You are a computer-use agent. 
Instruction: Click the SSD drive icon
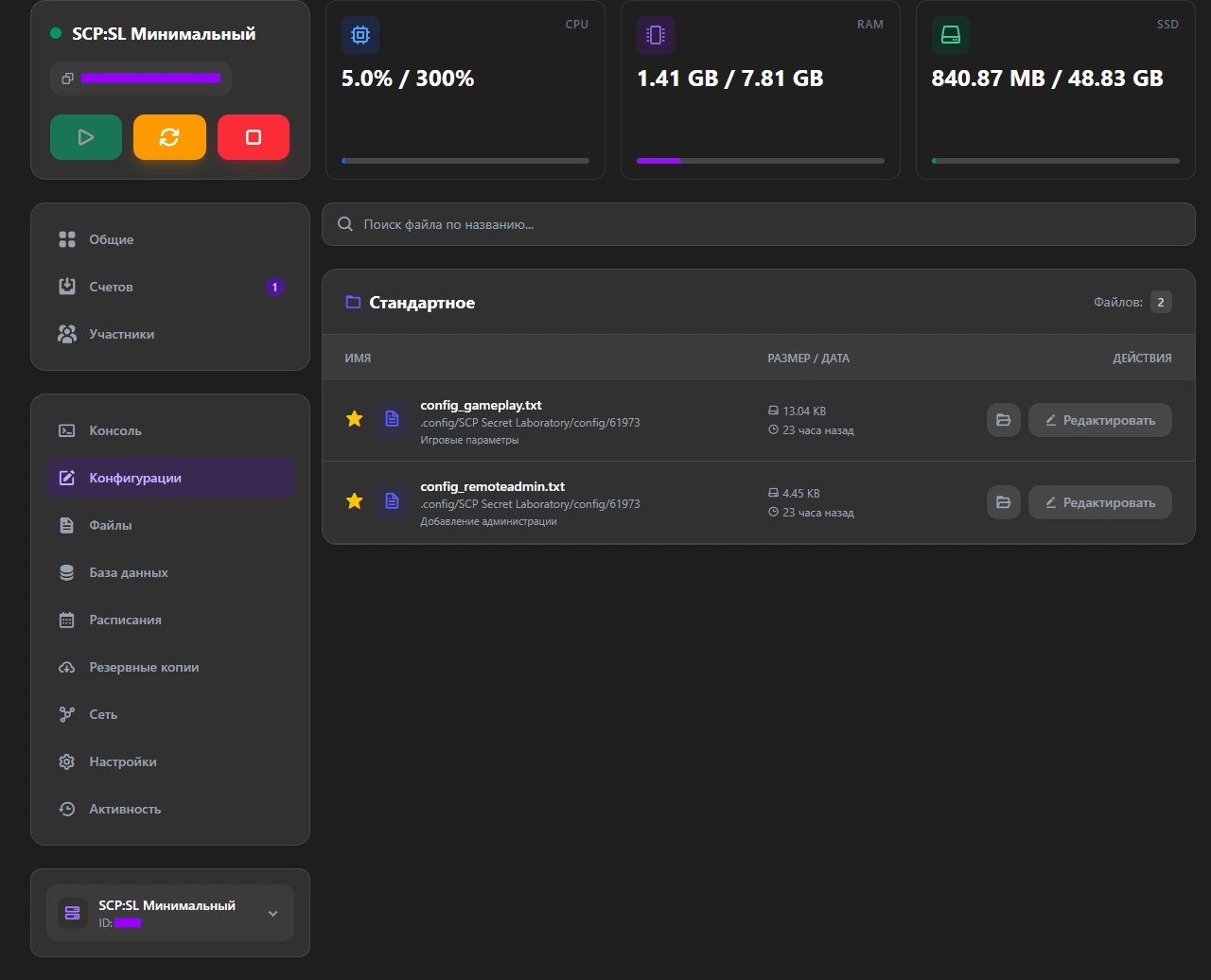(x=951, y=35)
